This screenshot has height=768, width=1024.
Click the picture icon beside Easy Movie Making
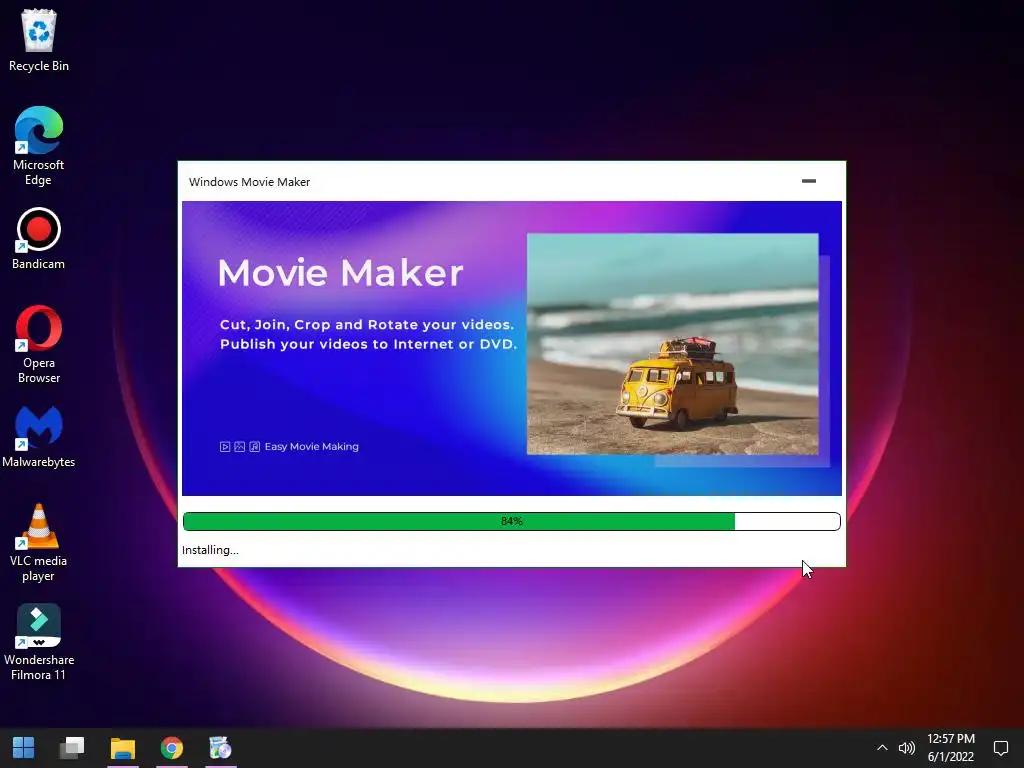[240, 447]
